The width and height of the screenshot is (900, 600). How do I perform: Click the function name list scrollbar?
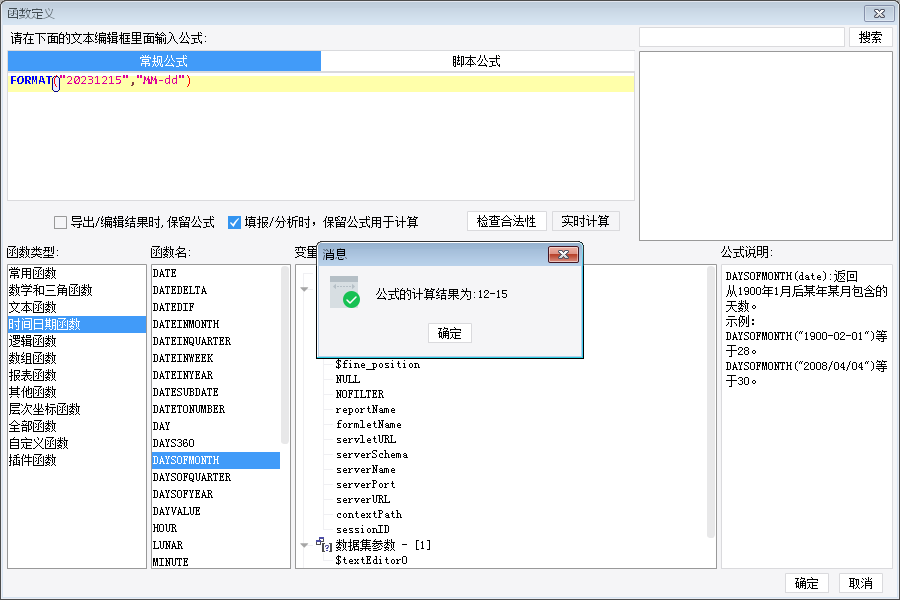[285, 355]
